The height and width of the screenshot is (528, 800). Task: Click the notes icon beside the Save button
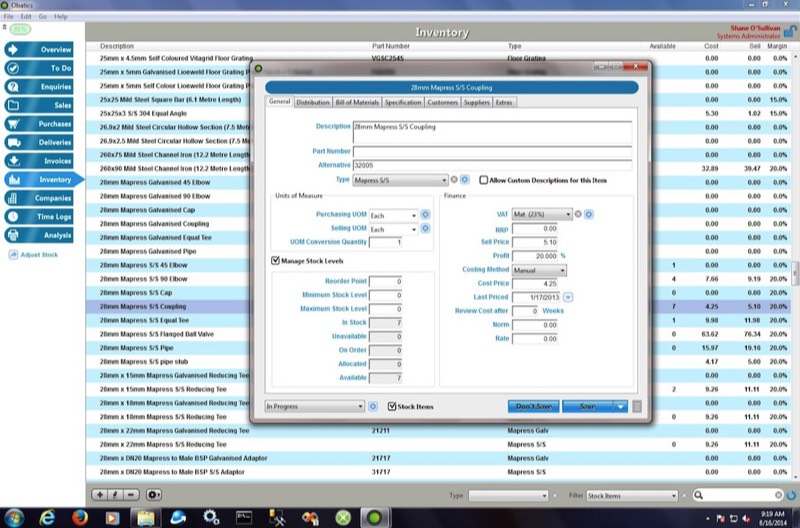click(637, 406)
